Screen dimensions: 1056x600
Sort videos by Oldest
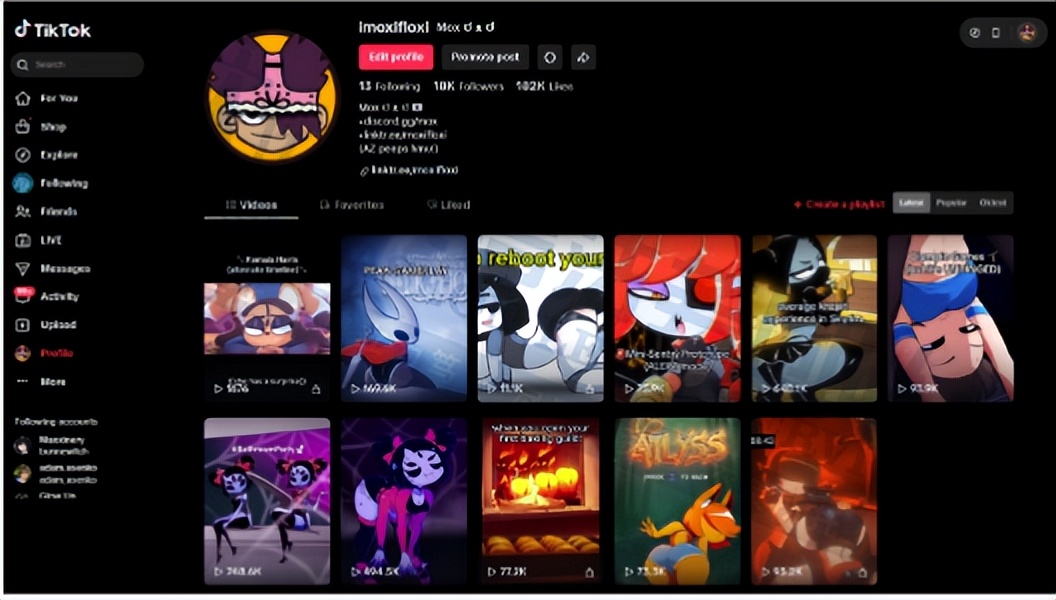point(992,203)
